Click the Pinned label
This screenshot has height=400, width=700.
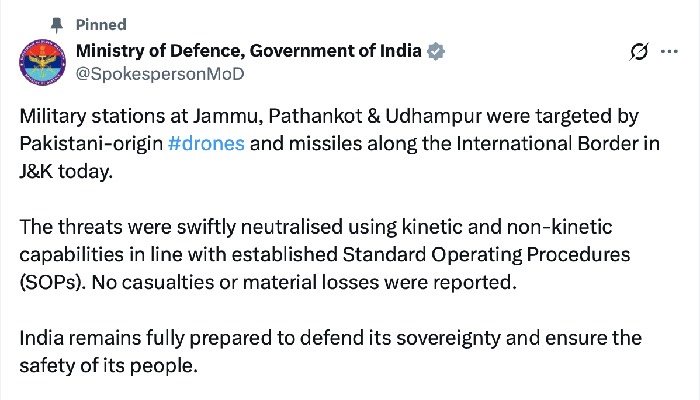tap(101, 25)
